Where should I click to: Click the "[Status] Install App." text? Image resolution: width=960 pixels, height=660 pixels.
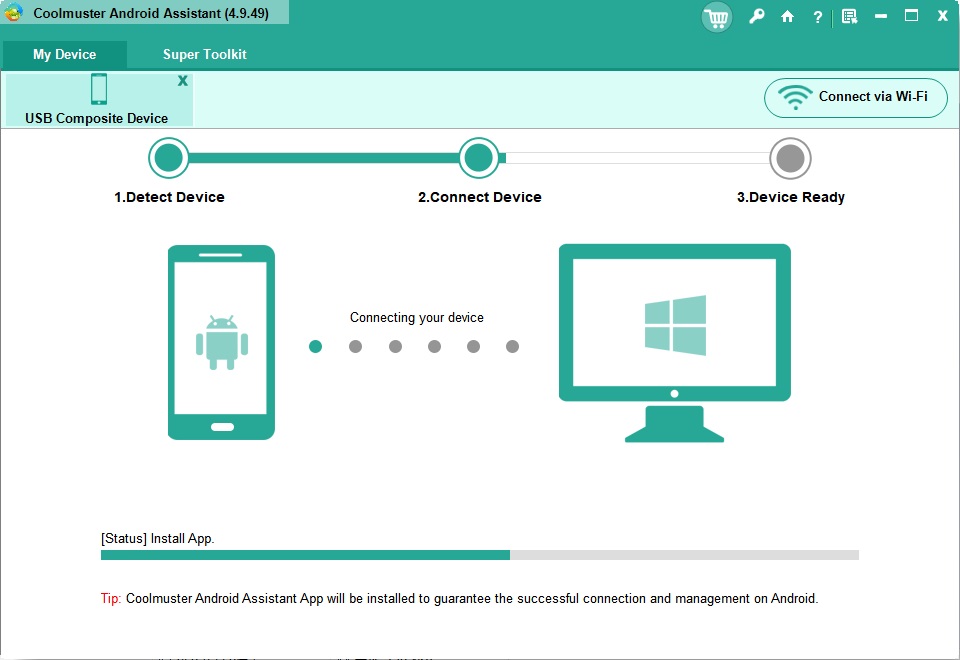tap(157, 539)
